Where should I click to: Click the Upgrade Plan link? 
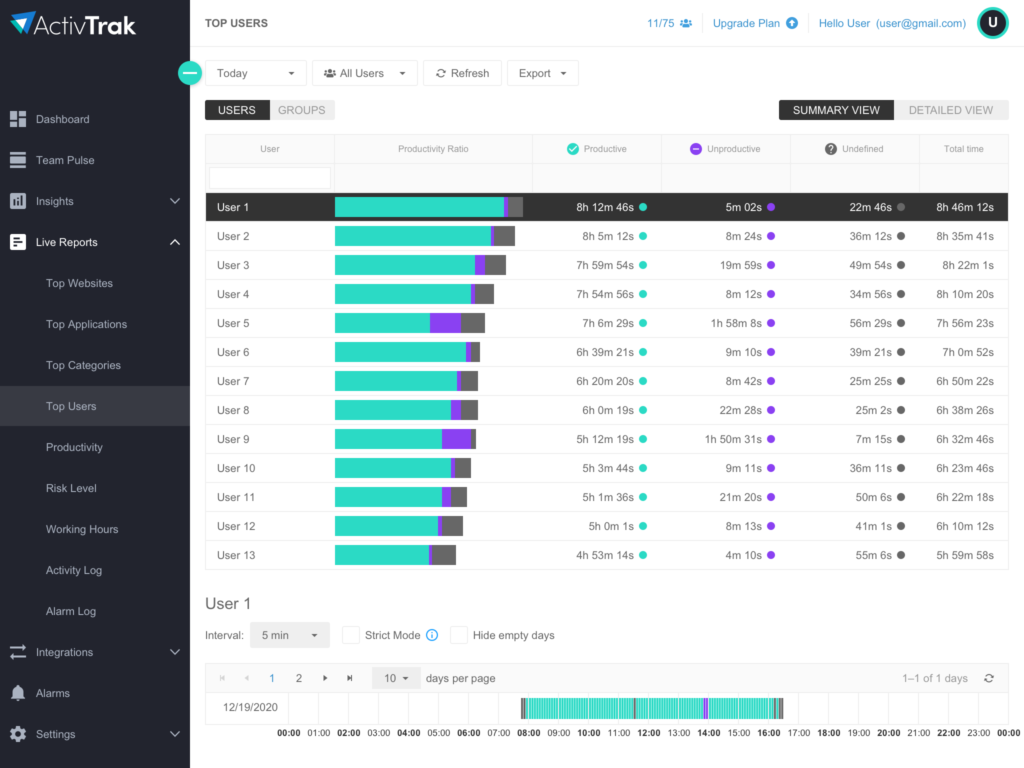(747, 22)
